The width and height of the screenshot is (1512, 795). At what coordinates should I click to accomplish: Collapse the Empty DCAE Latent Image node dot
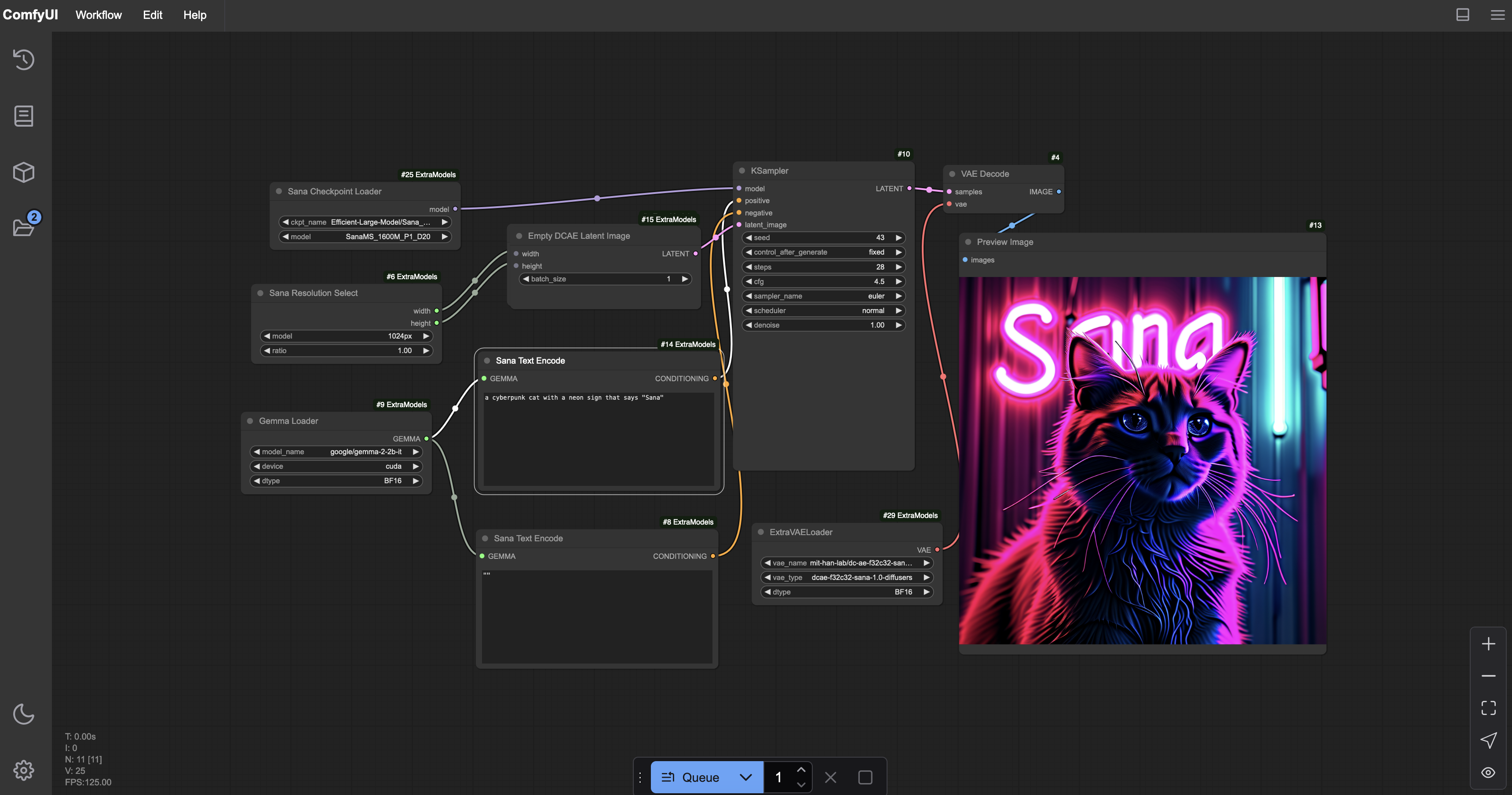519,236
